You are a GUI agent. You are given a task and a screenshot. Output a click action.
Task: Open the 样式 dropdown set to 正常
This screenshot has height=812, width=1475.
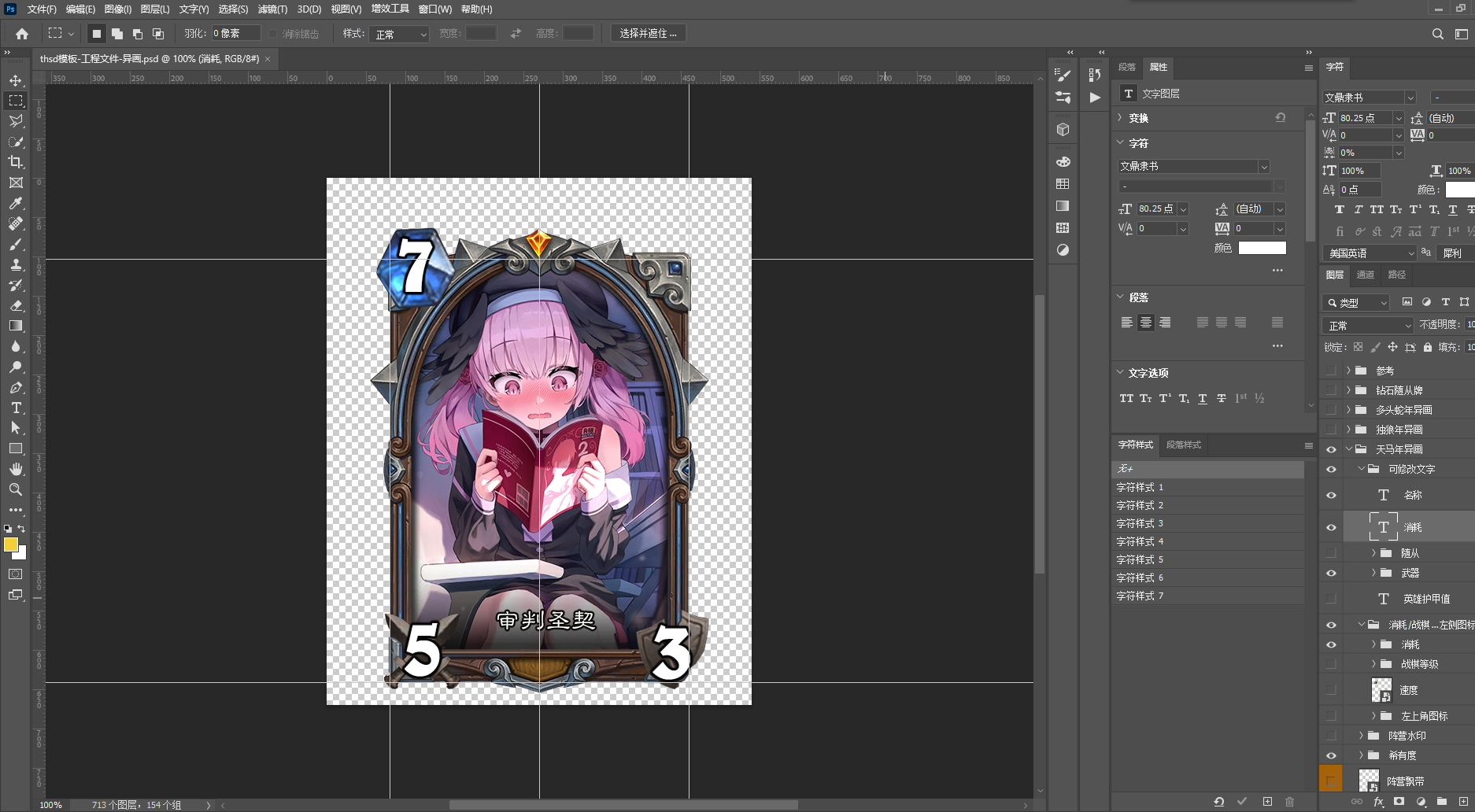click(x=400, y=34)
